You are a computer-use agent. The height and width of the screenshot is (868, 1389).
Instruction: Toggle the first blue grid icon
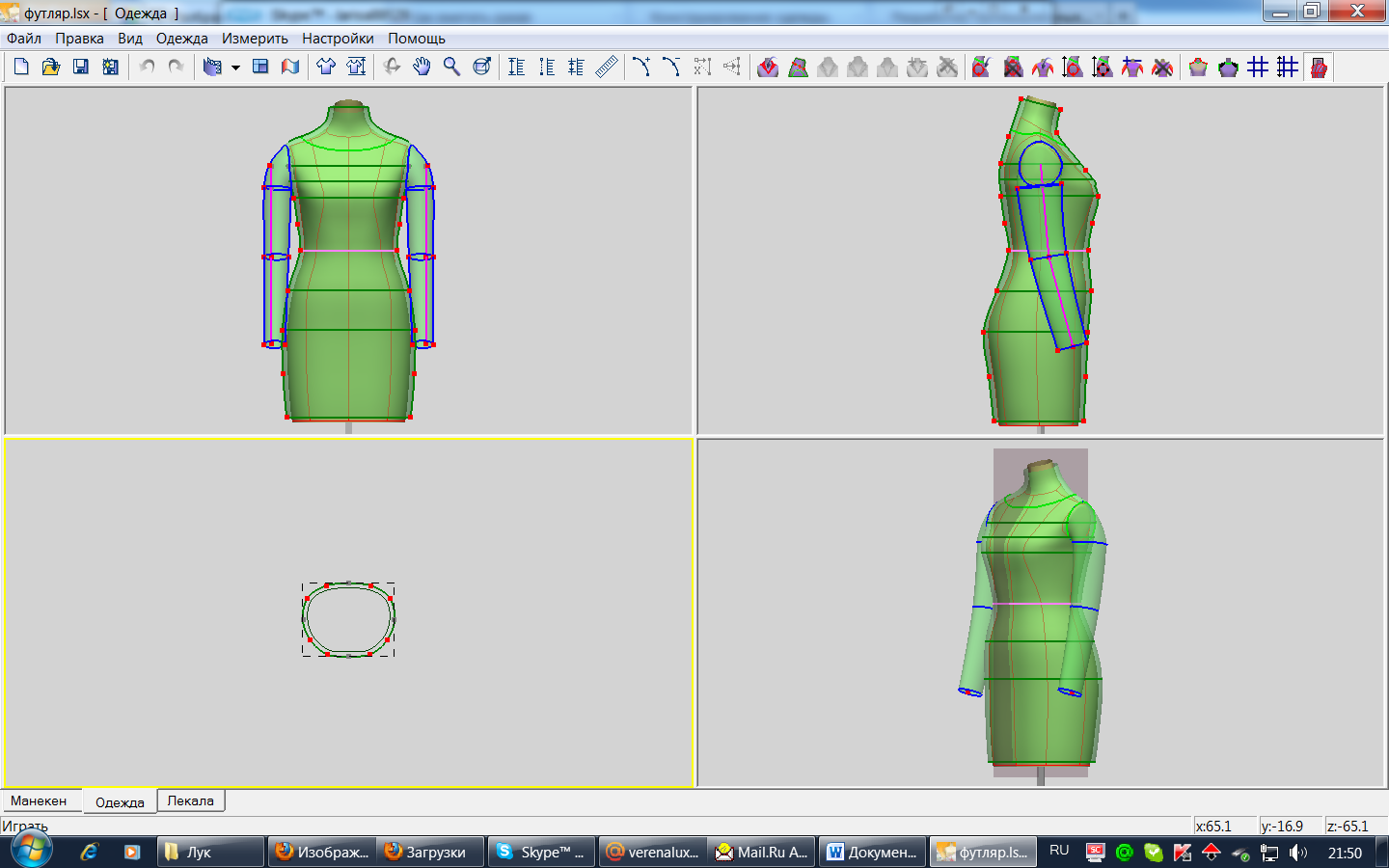coord(1258,67)
